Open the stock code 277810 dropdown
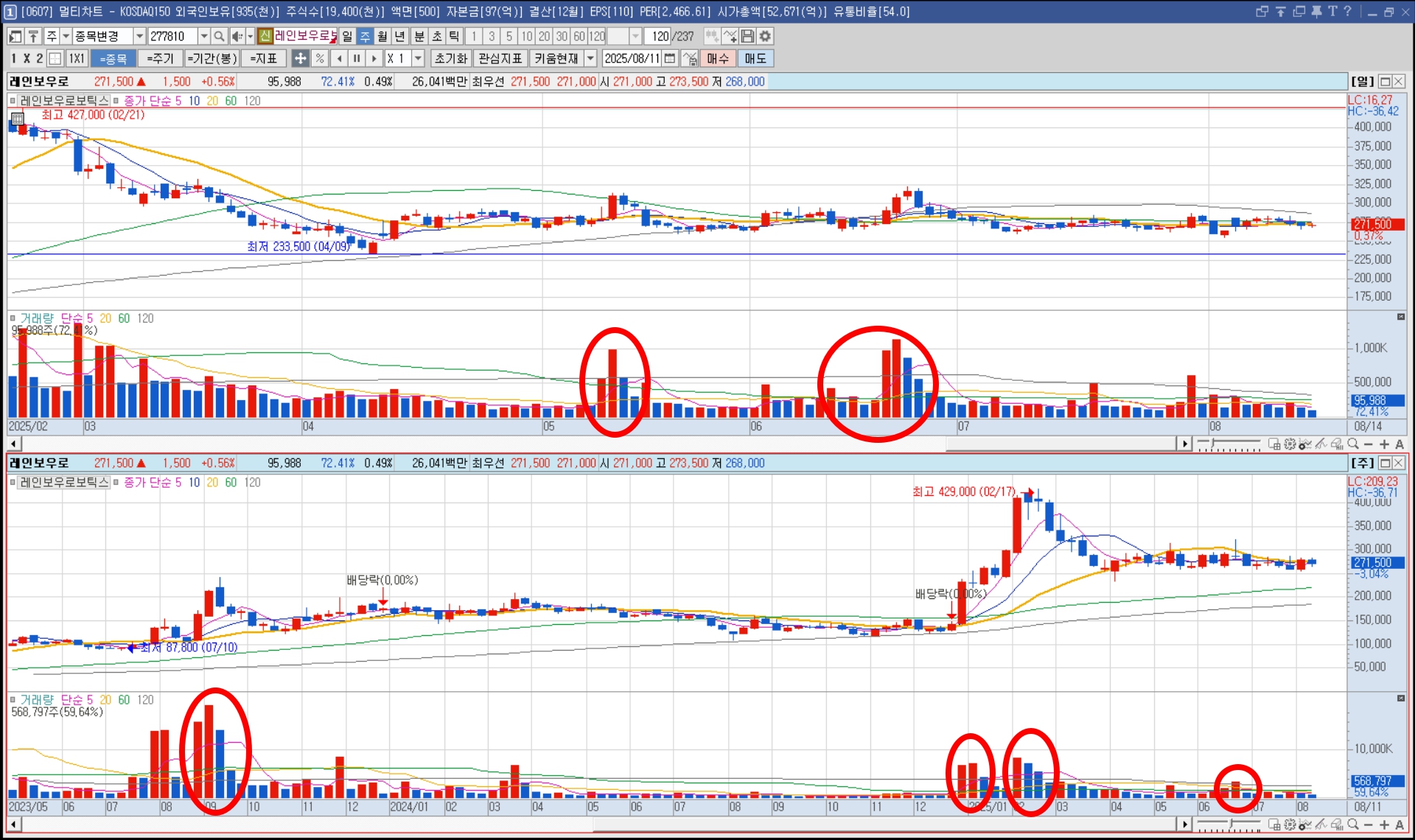The width and height of the screenshot is (1415, 840). pos(204,36)
